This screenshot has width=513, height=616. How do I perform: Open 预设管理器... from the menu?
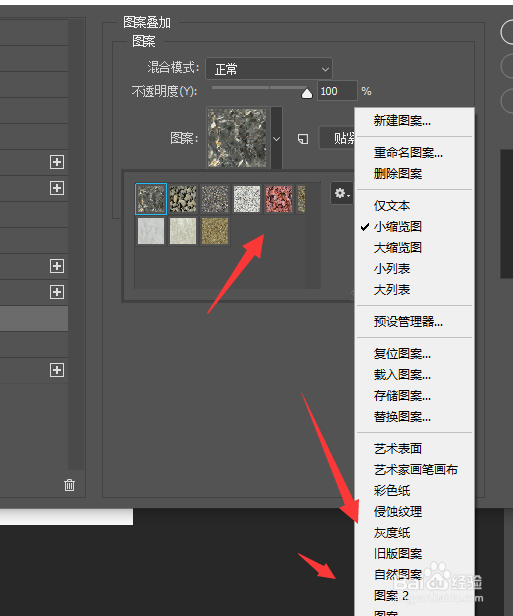[x=408, y=322]
